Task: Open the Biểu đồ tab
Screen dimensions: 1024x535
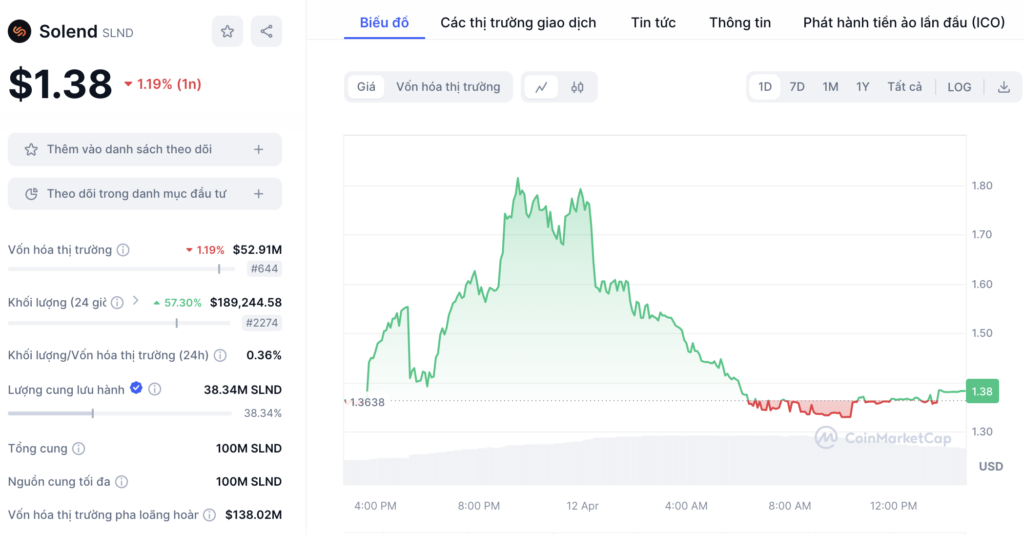Action: (384, 23)
